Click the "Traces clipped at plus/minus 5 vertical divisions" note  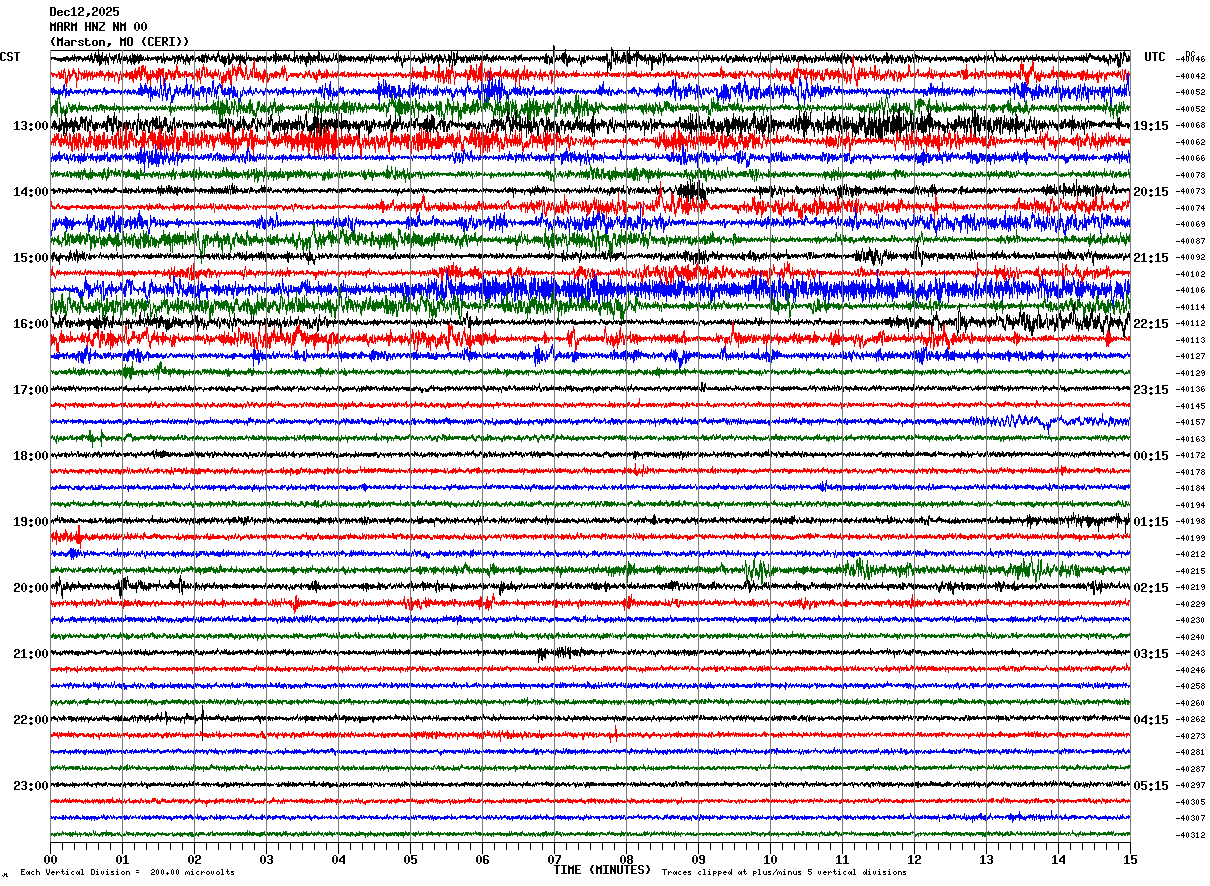(x=784, y=872)
